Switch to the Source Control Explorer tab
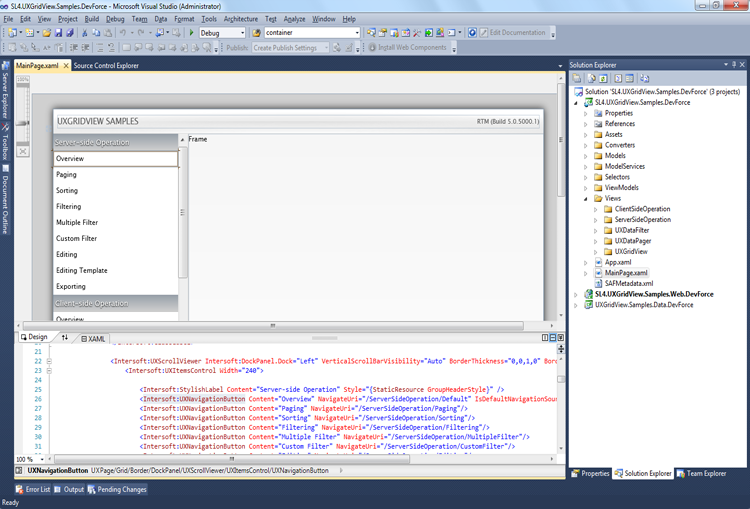The image size is (750, 509). [106, 66]
